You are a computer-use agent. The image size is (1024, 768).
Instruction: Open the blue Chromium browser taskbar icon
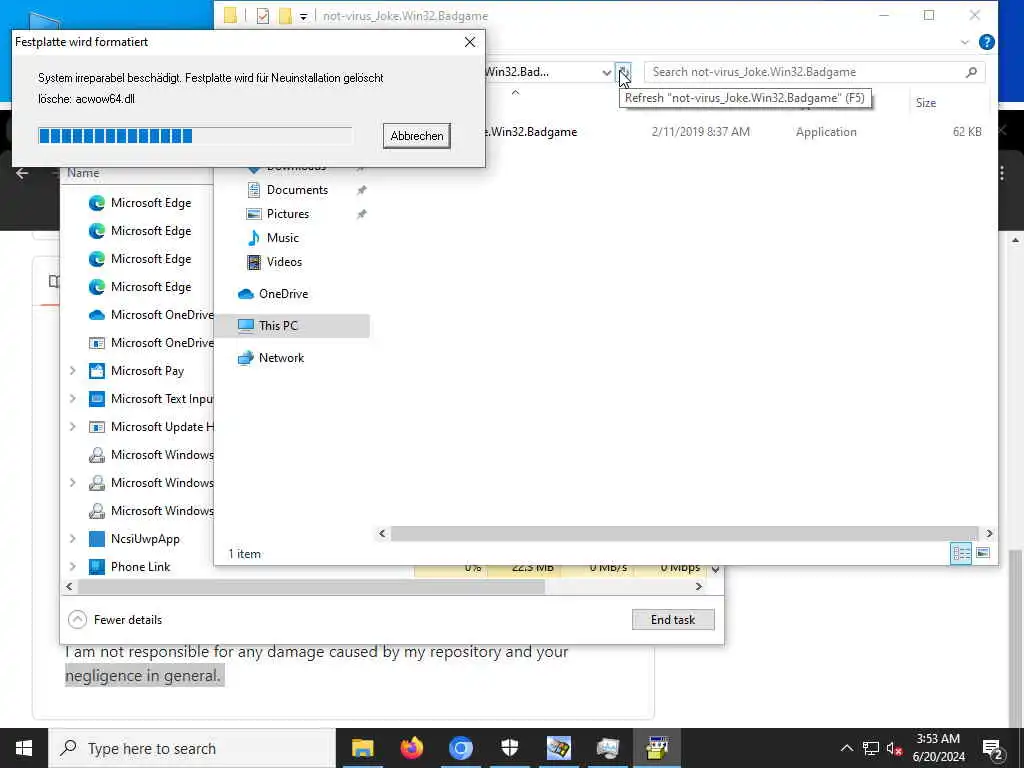point(460,748)
